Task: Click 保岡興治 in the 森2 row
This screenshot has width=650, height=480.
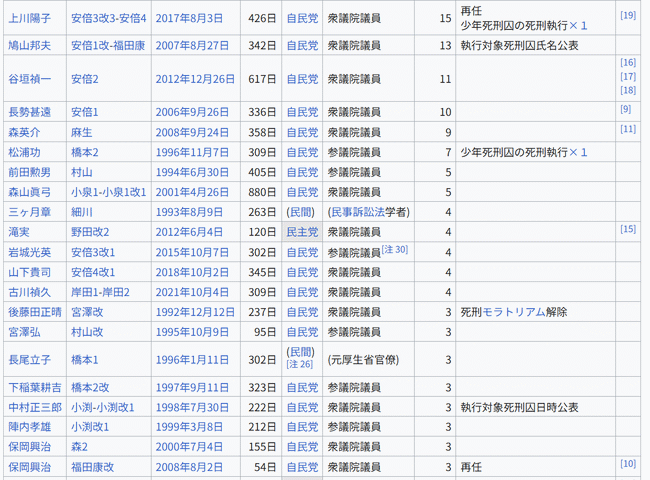Action: (29, 446)
